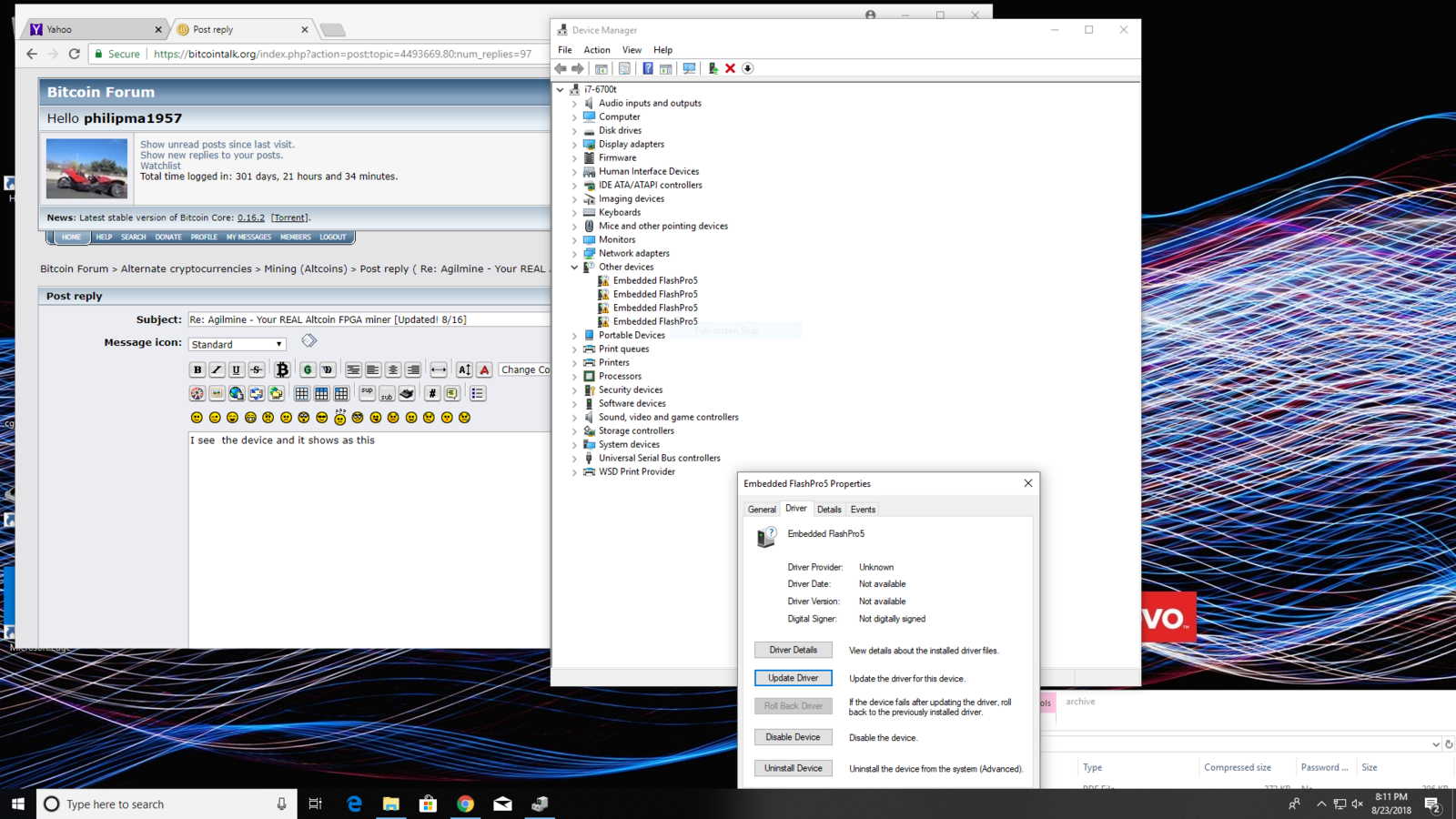
Task: Click the insert email icon
Action: [257, 393]
